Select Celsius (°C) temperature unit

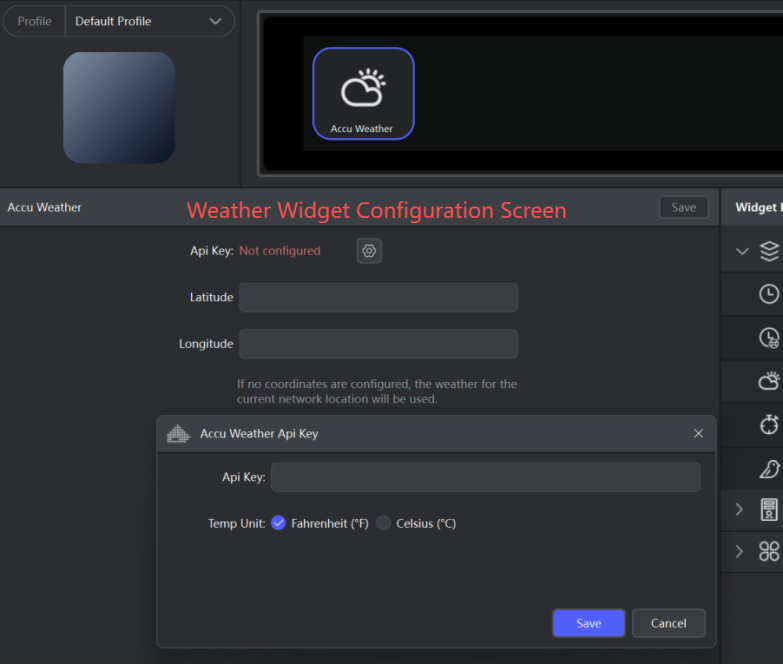383,523
